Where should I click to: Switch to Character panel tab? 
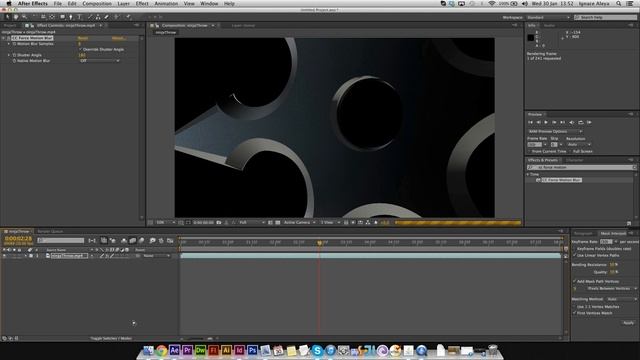[575, 160]
